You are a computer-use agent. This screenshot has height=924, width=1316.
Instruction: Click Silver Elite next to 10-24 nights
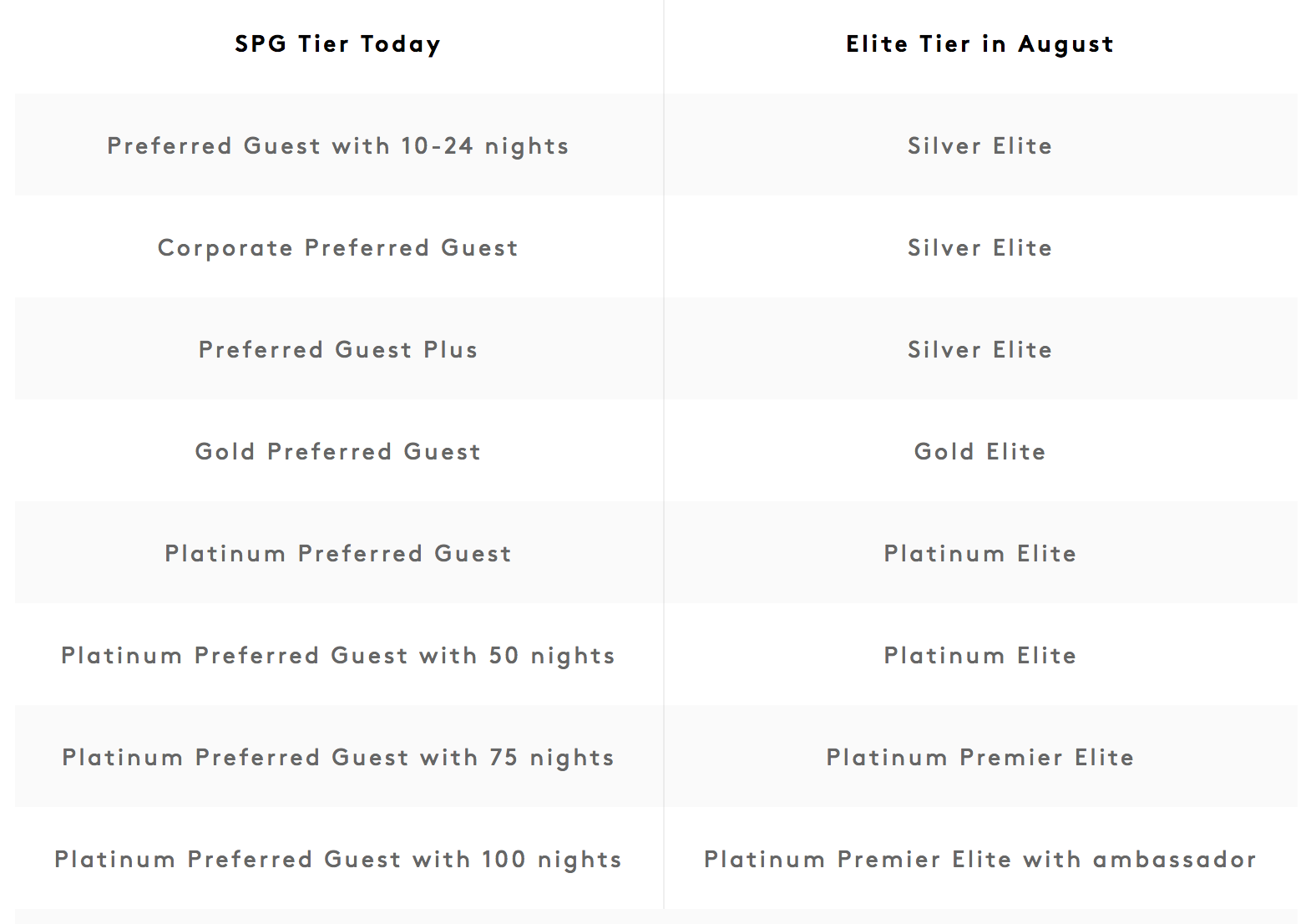[x=979, y=146]
